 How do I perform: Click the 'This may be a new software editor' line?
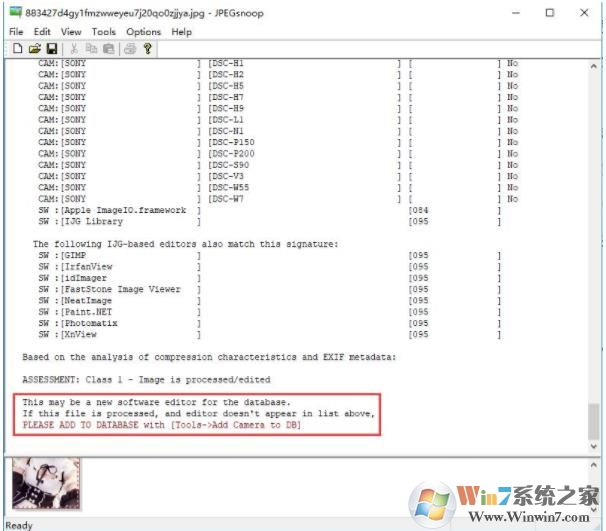coord(156,402)
